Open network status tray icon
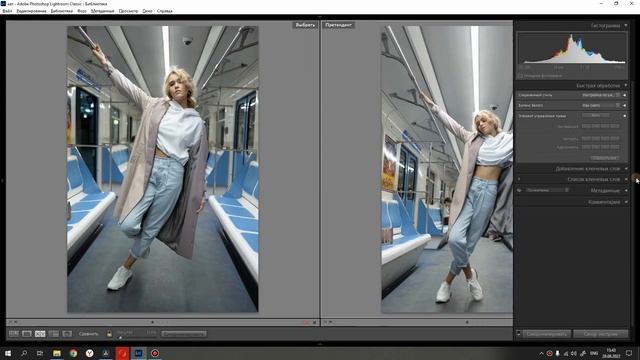The image size is (640, 360). [566, 353]
